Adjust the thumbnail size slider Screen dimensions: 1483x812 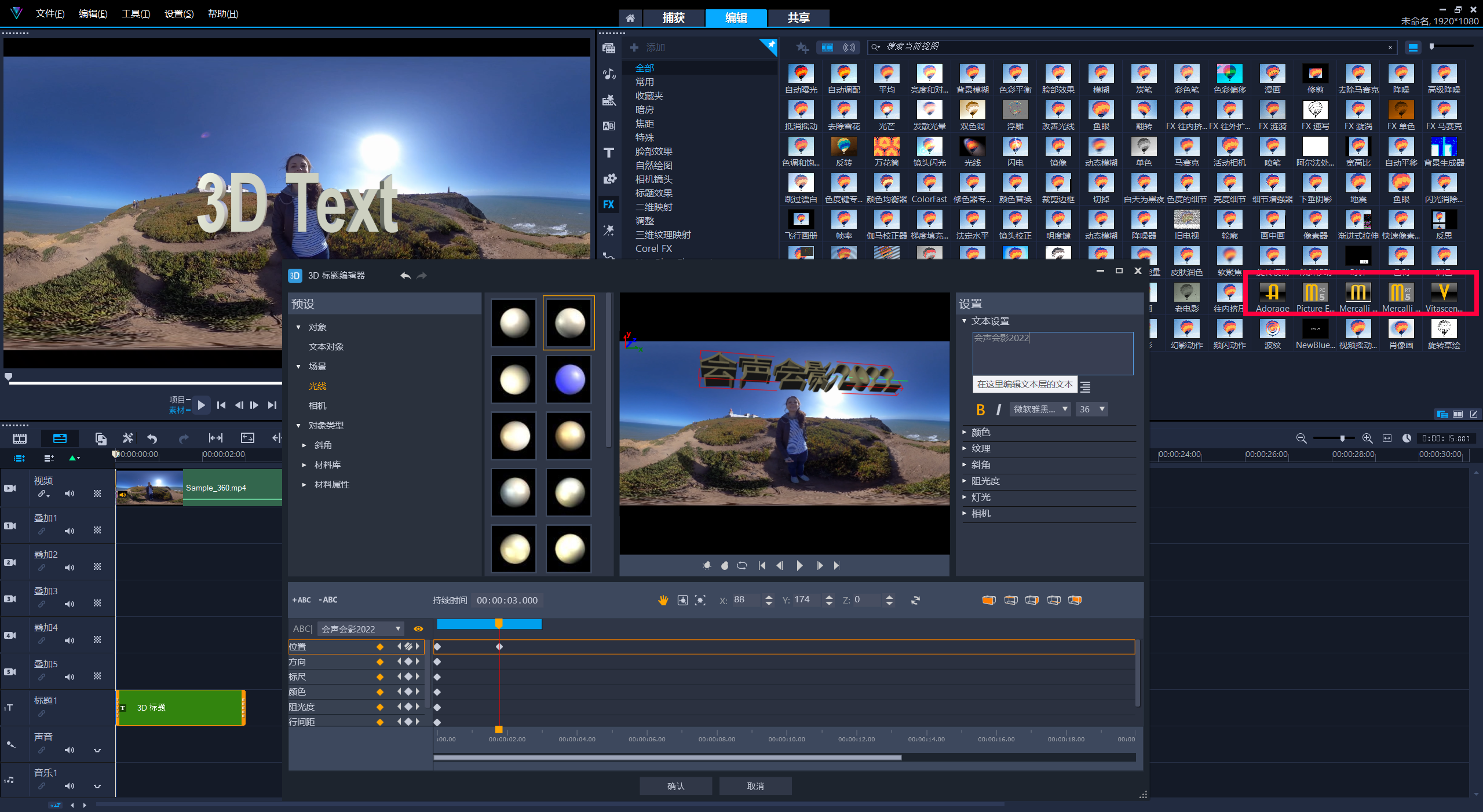(x=1432, y=46)
